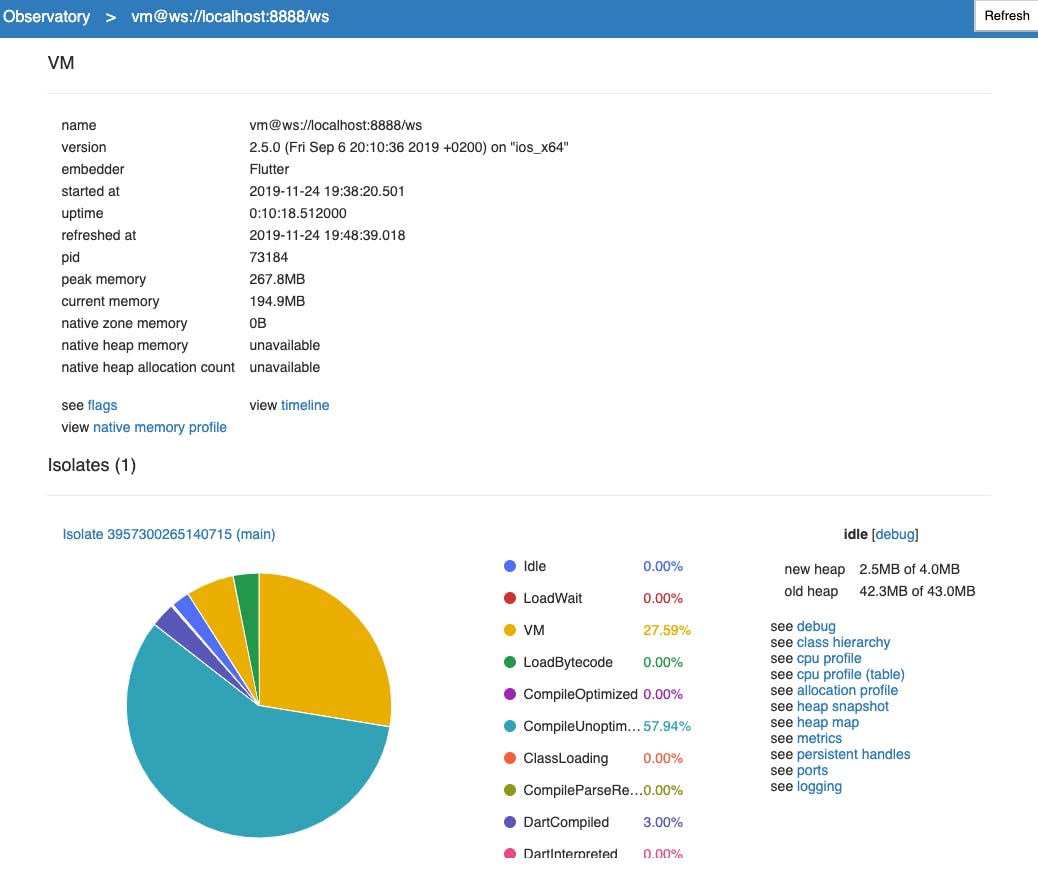Open the logging view
The image size is (1038, 878).
click(x=819, y=786)
